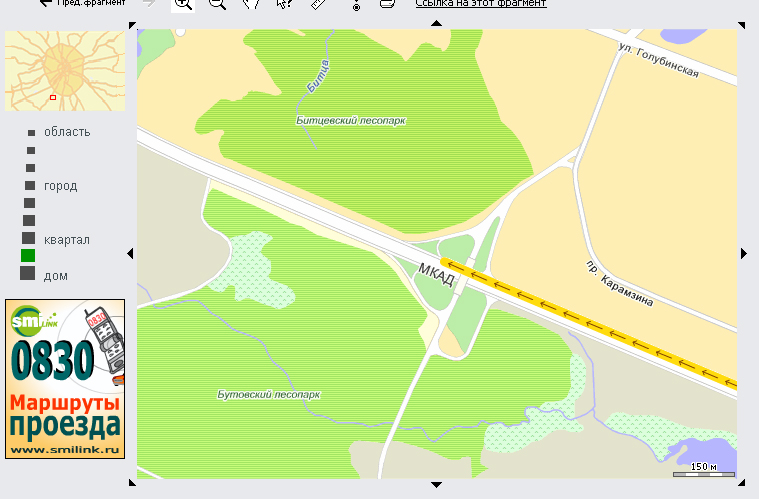The width and height of the screenshot is (759, 499).
Task: Click the print map icon
Action: point(387,4)
